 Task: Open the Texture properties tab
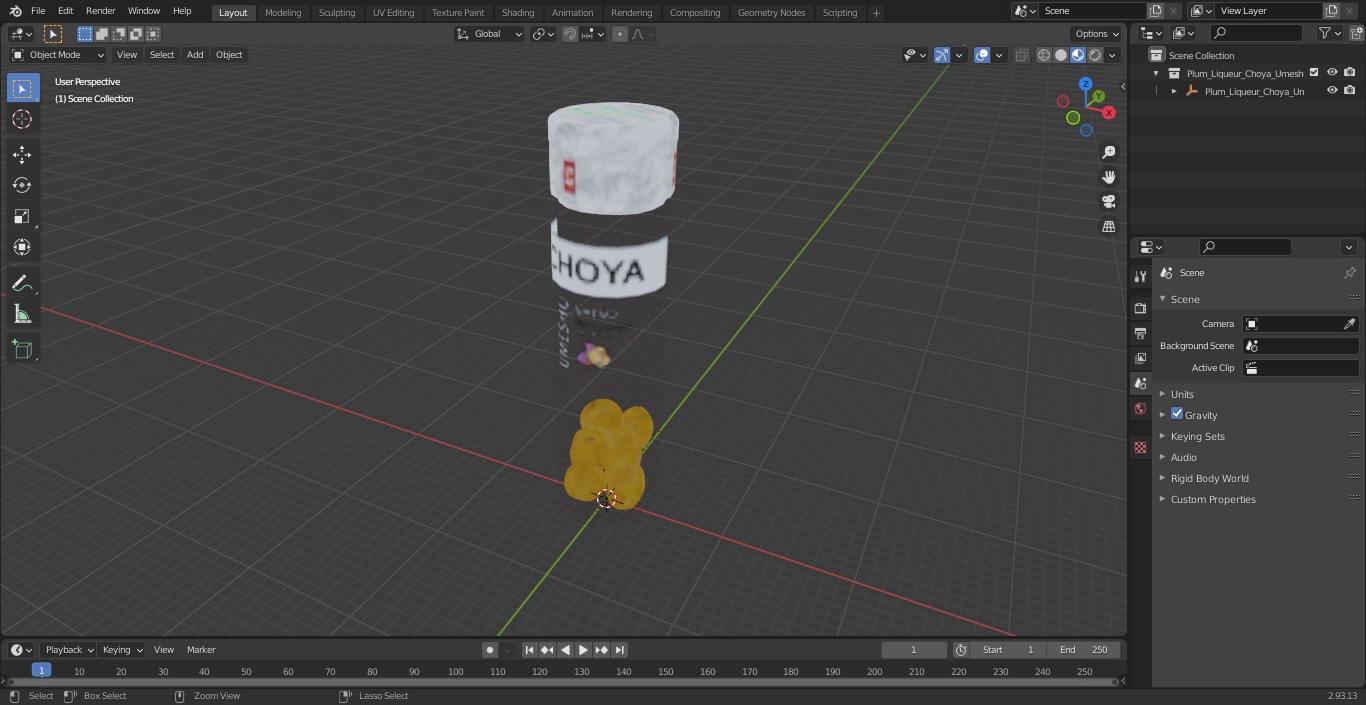pos(1140,448)
